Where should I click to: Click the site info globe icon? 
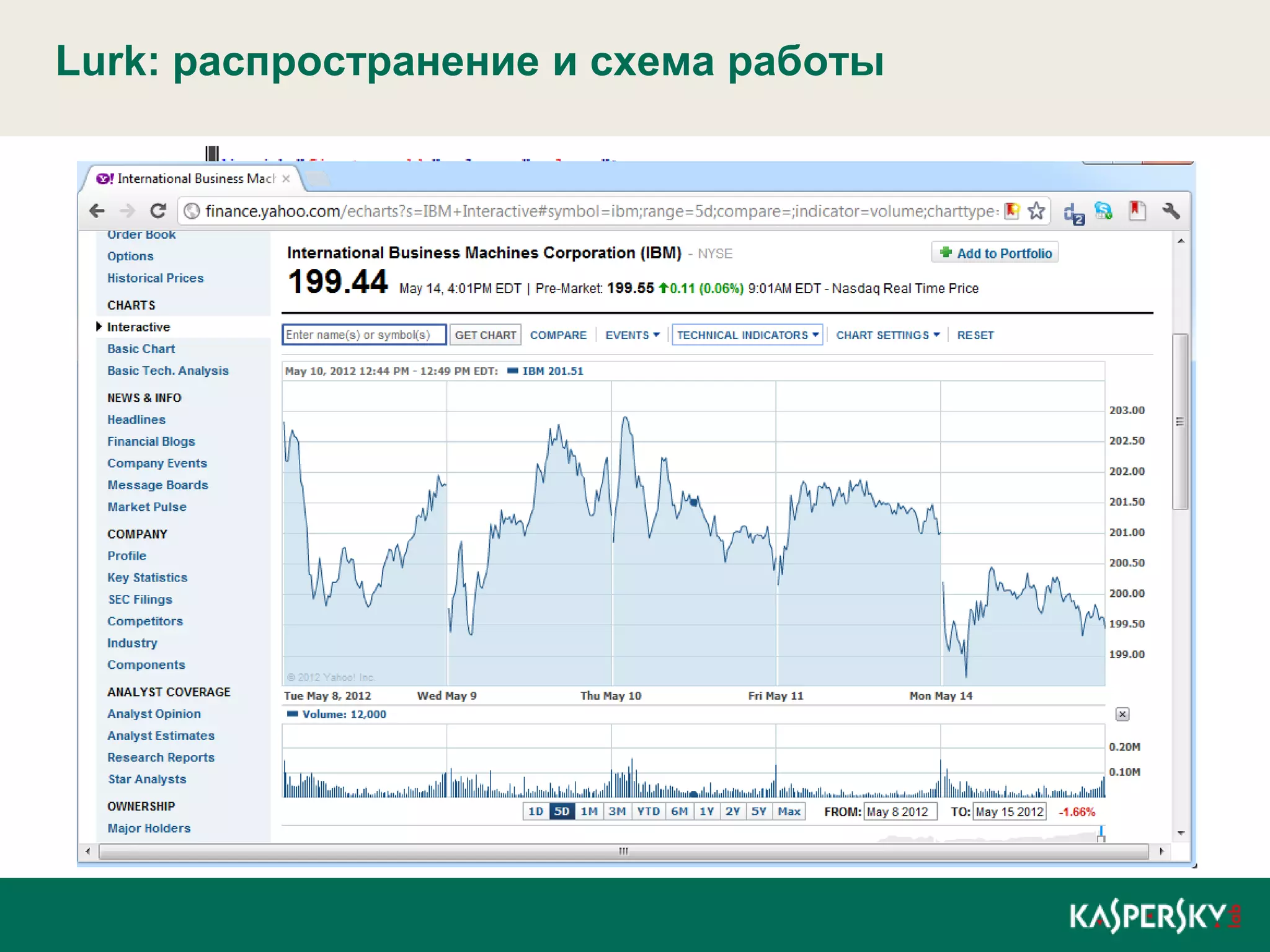click(x=192, y=211)
